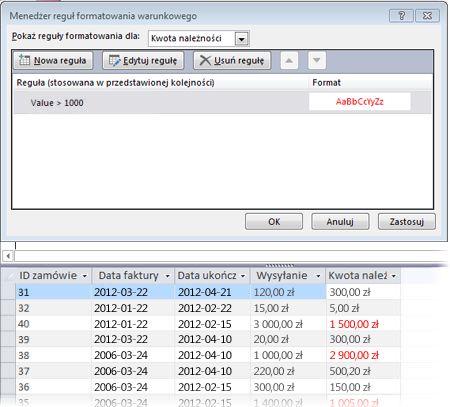Screen dimensions: 450x407
Task: Click the 15,00 zł shipping cell
Action: [288, 308]
